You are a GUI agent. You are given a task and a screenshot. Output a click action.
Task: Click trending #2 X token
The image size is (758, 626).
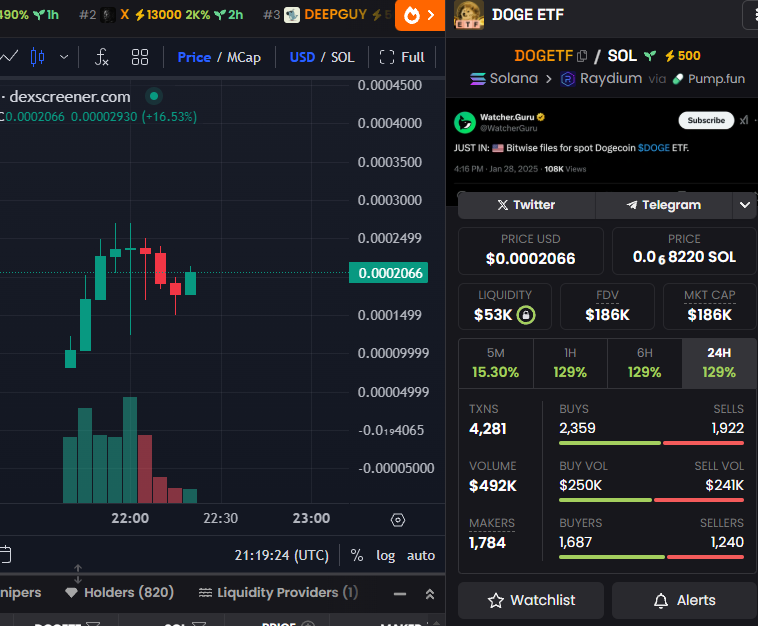(161, 15)
